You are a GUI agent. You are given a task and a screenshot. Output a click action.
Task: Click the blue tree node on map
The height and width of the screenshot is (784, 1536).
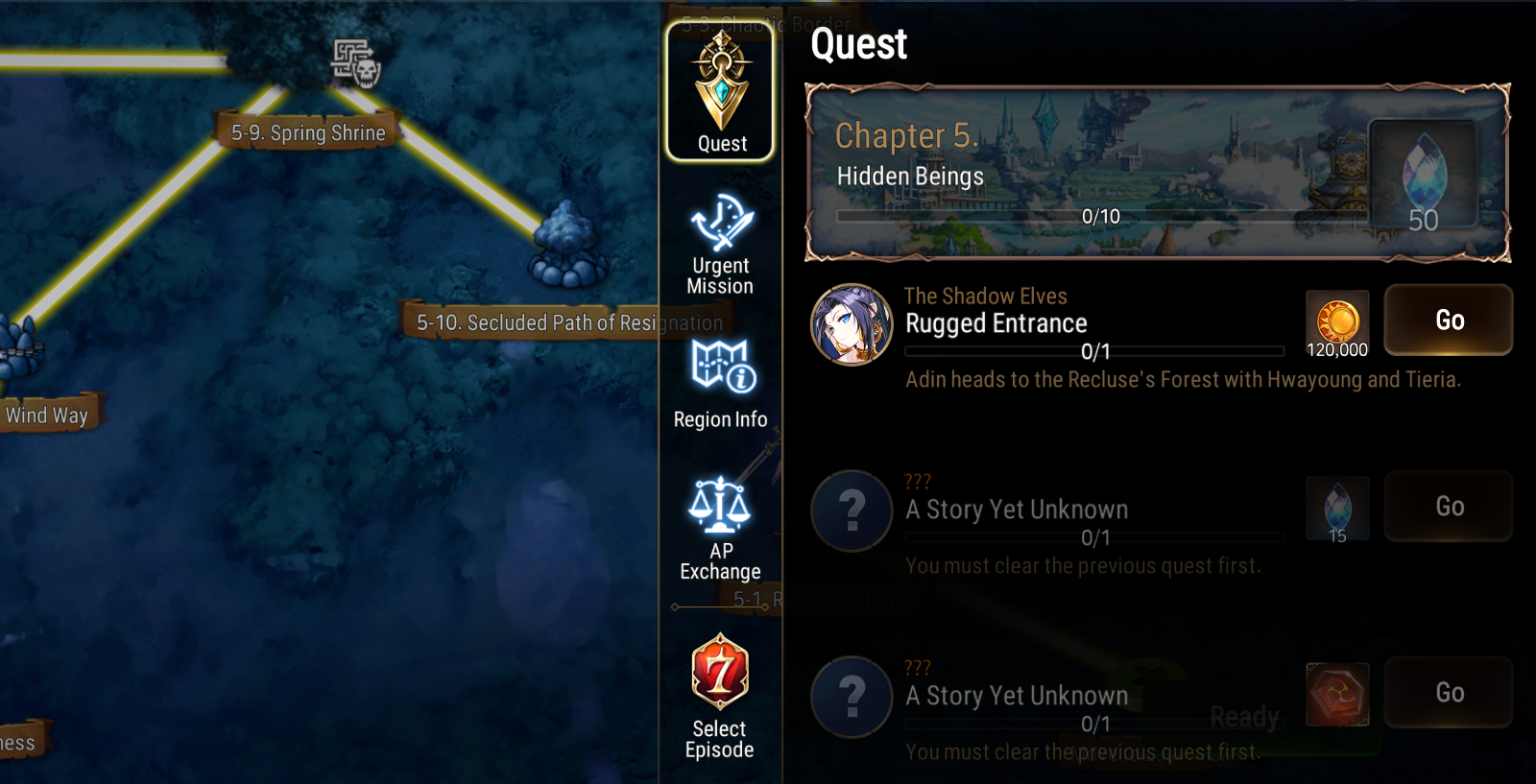click(567, 245)
